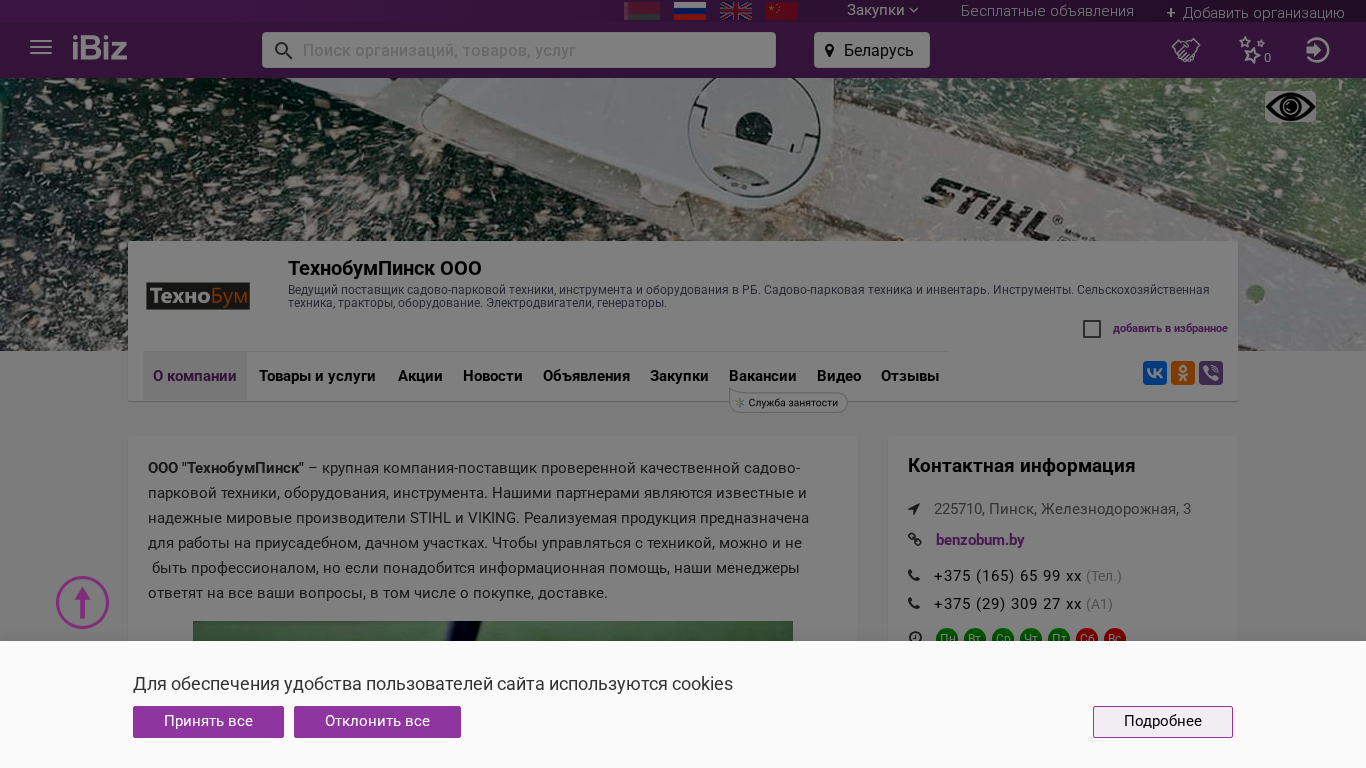Click the login arrow icon

[x=1317, y=50]
